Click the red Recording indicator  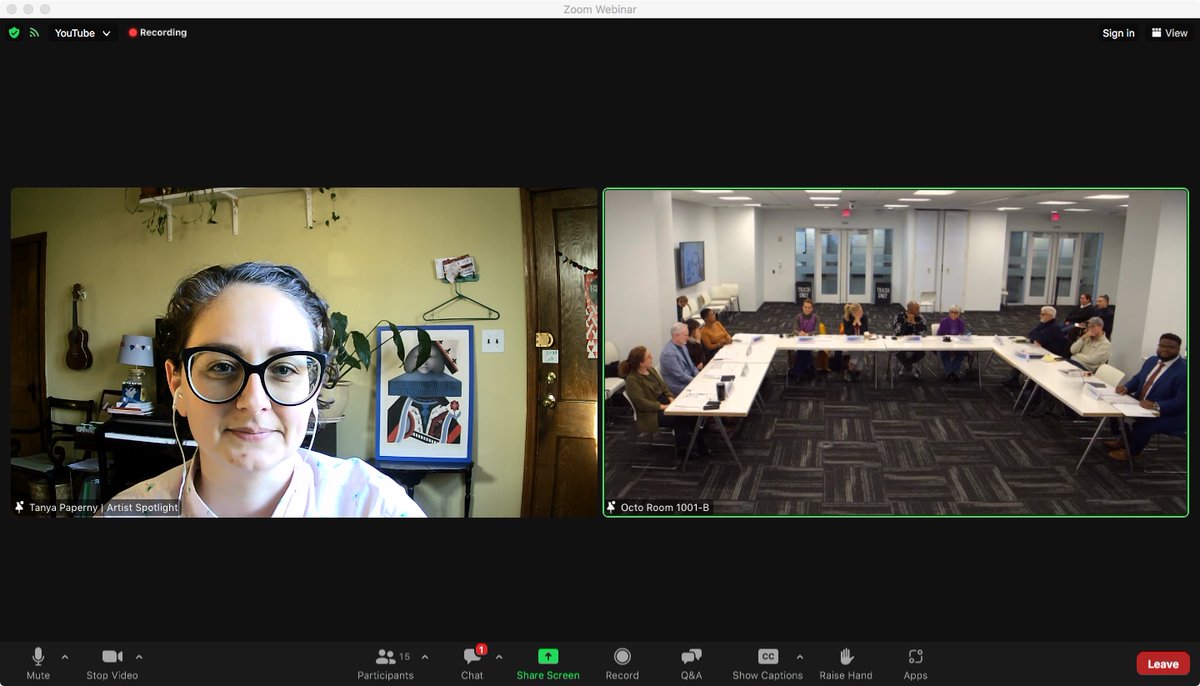[158, 33]
